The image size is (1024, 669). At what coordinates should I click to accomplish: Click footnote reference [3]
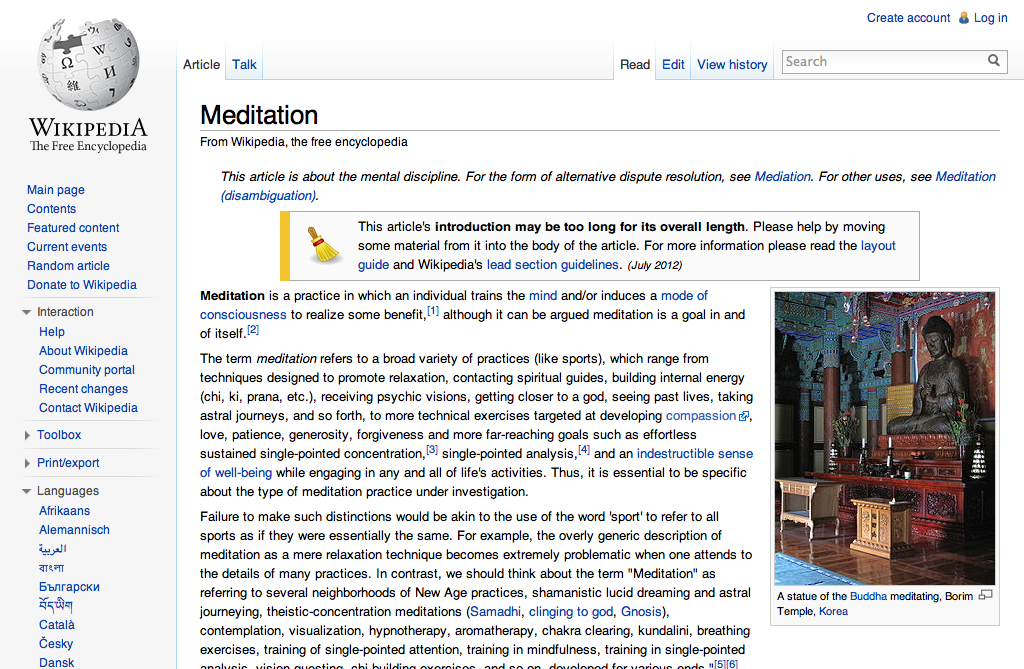coord(432,450)
